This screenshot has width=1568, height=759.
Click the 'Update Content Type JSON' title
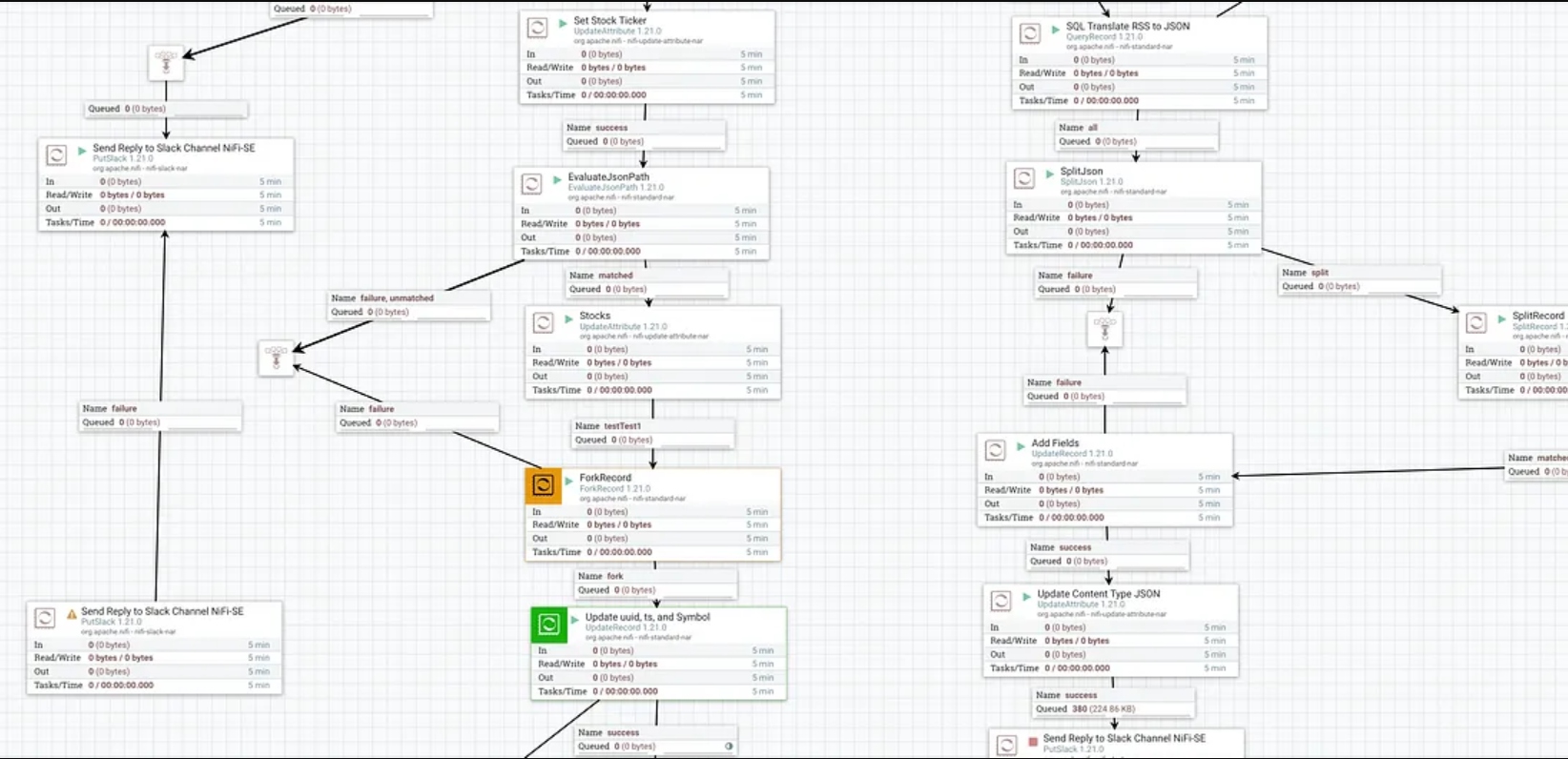[x=1099, y=593]
